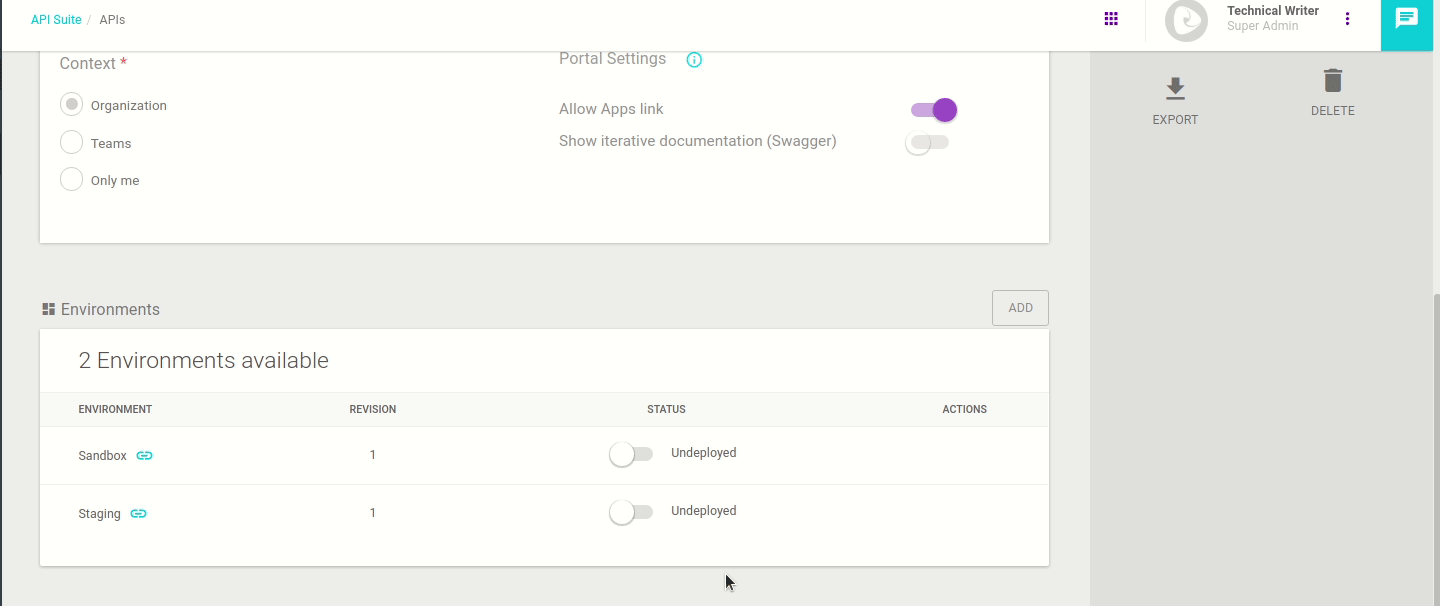
Task: Open the apps grid icon
Action: point(1110,18)
